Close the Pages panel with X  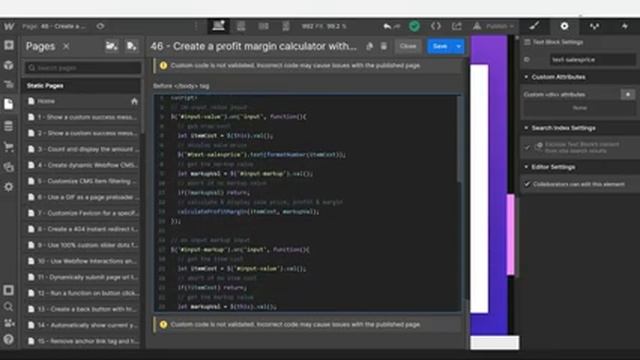click(66, 46)
